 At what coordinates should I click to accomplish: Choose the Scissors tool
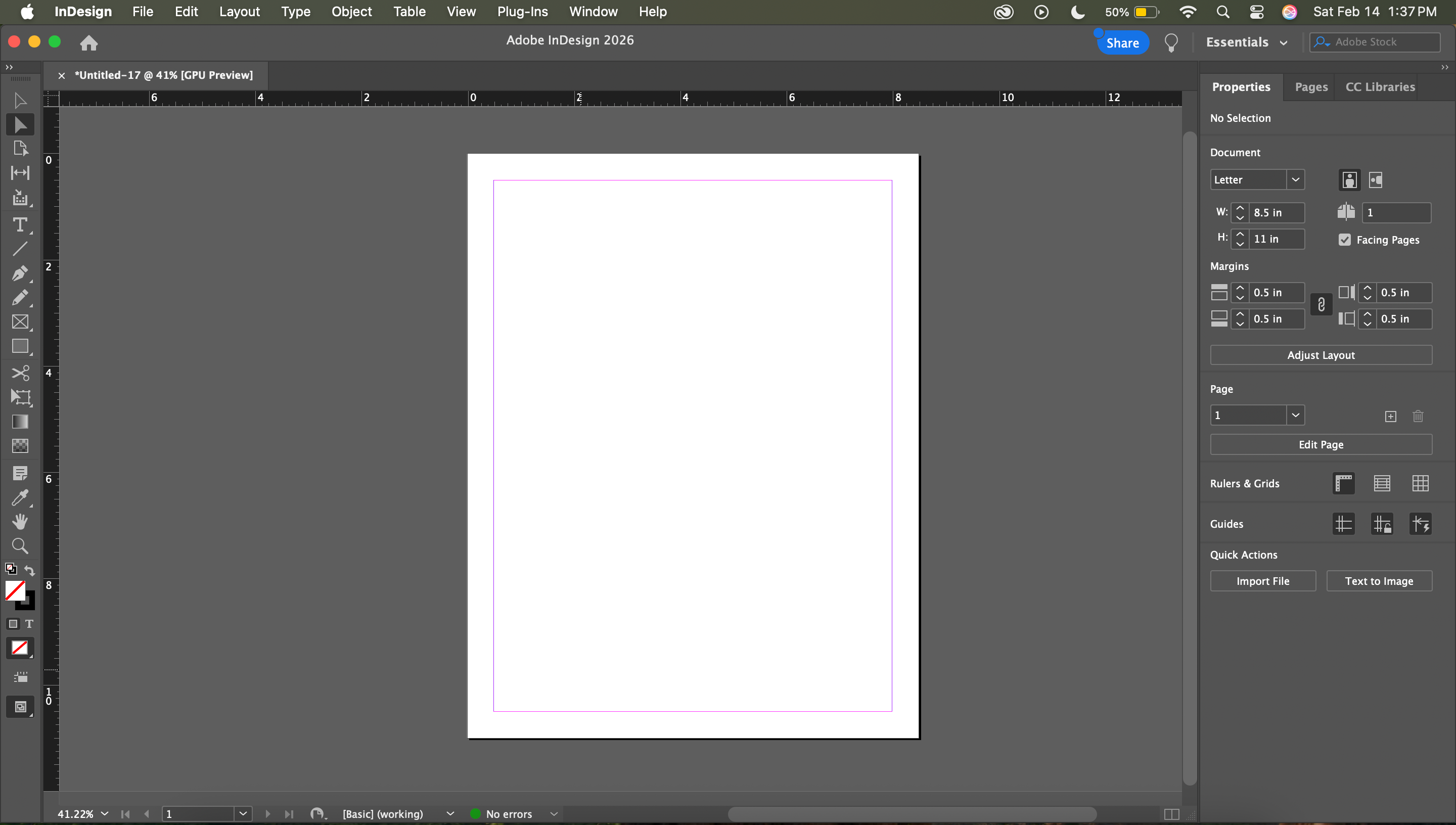(x=20, y=373)
